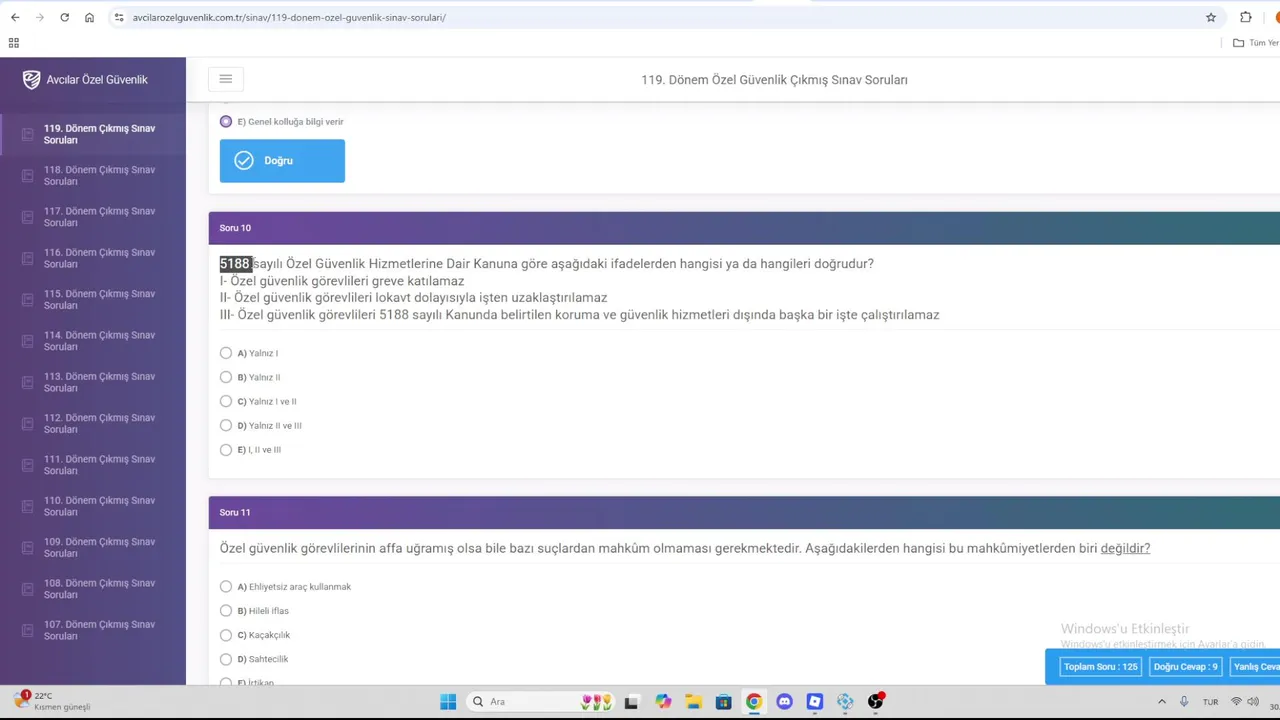Click the blue Doğru result button
Viewport: 1280px width, 720px height.
(282, 161)
